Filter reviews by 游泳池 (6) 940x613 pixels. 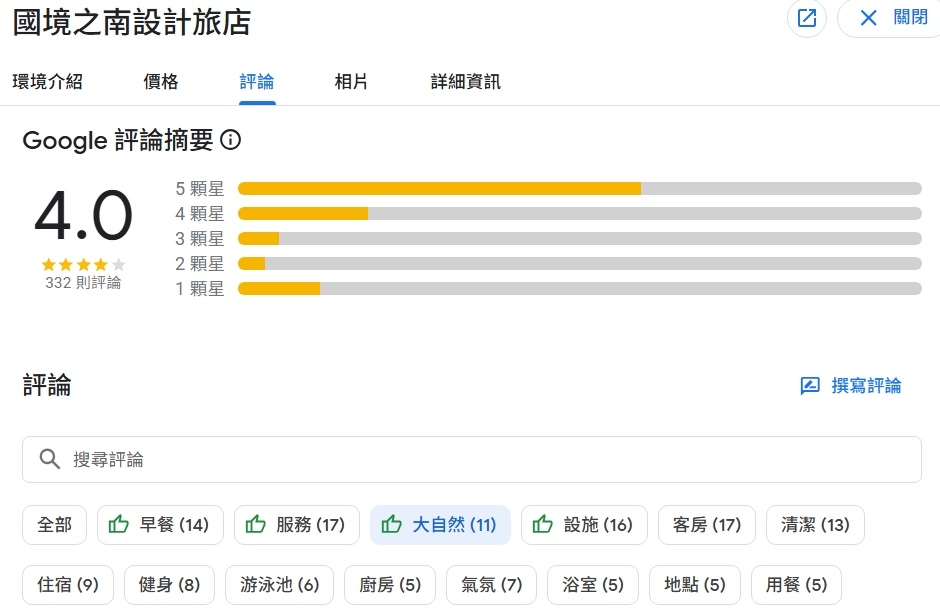(279, 585)
